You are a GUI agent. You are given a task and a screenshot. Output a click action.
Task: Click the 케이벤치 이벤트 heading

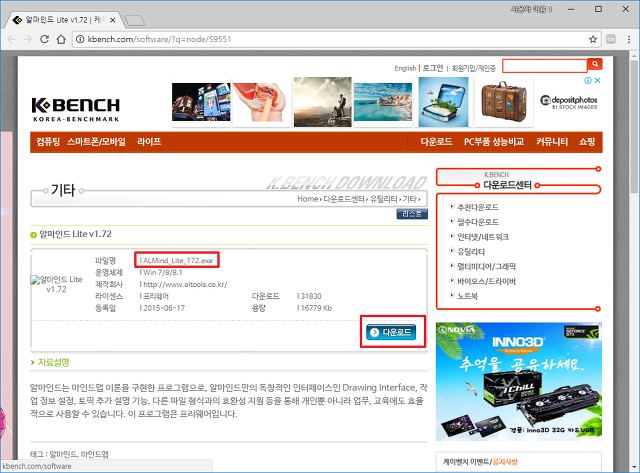[466, 462]
